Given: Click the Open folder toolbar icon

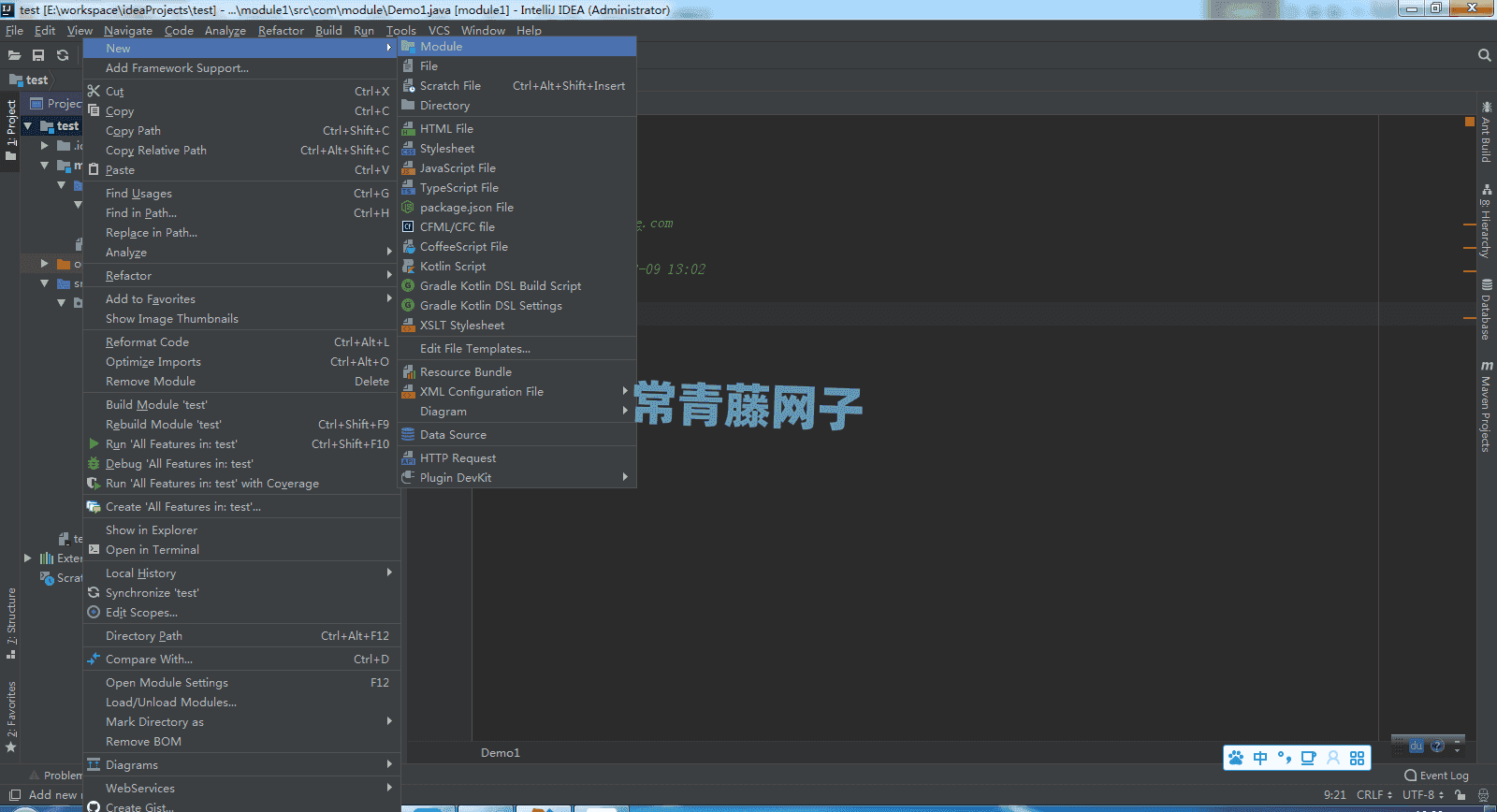Looking at the screenshot, I should (14, 55).
